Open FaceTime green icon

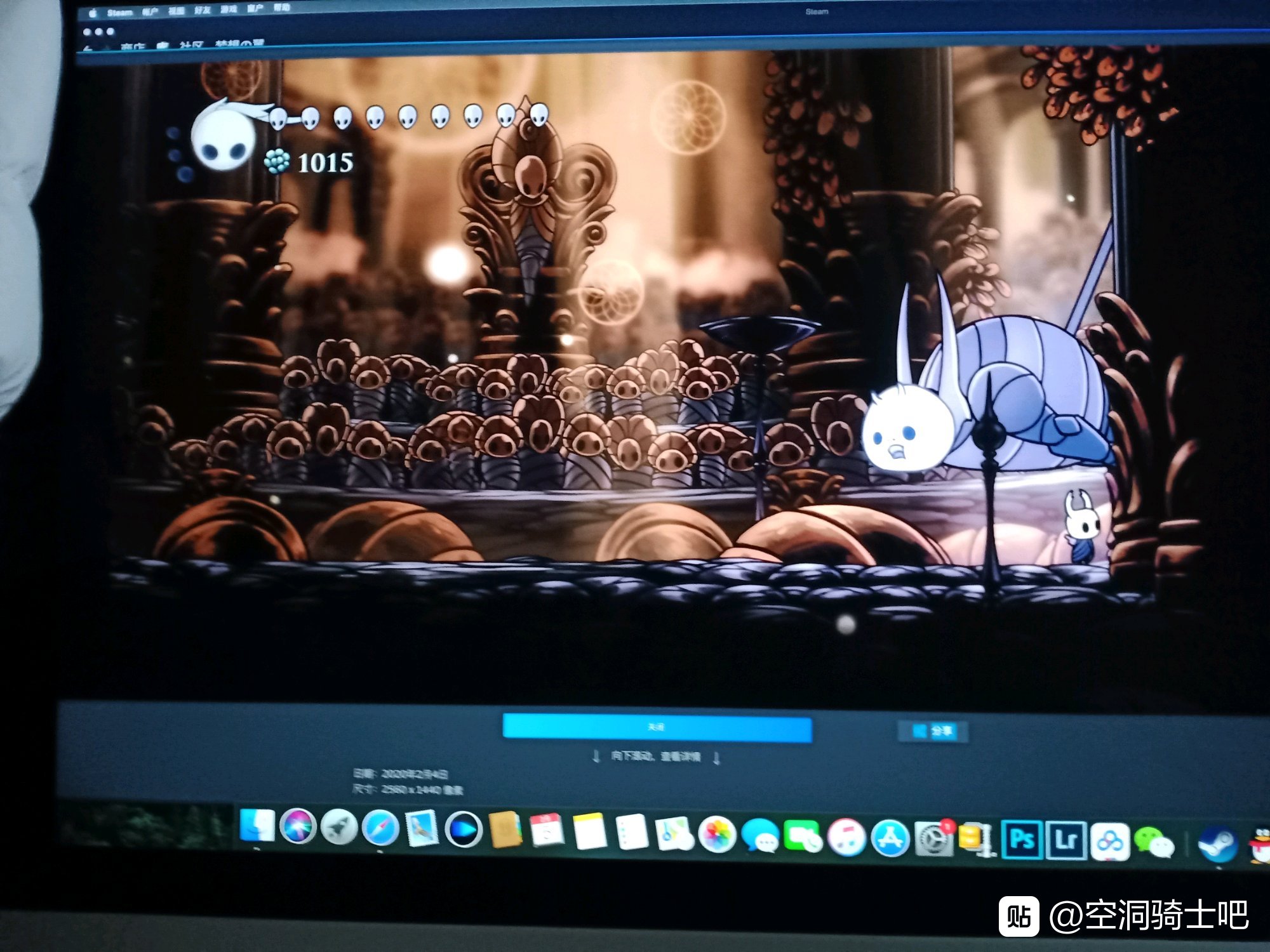(x=803, y=836)
